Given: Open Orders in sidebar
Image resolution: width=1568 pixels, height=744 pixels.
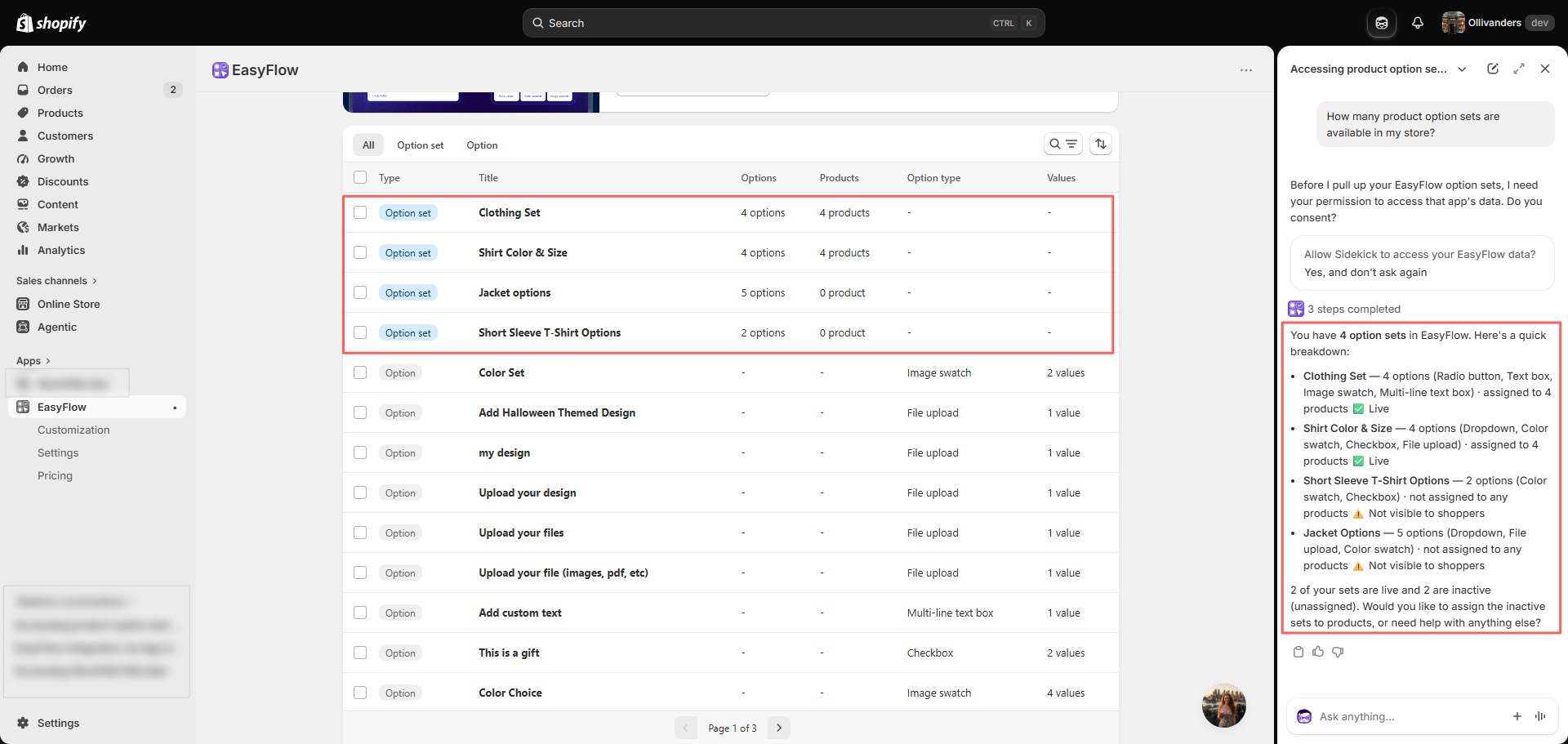Looking at the screenshot, I should click(55, 90).
